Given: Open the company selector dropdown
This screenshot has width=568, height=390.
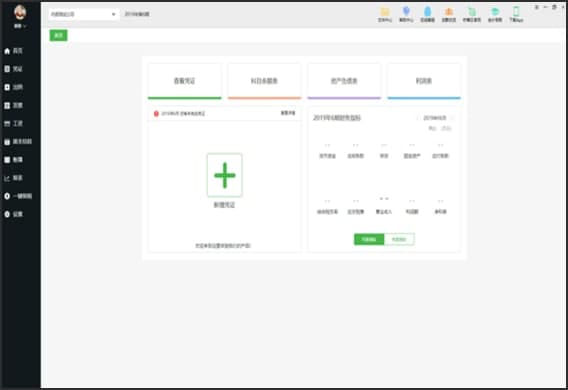Looking at the screenshot, I should pos(84,14).
